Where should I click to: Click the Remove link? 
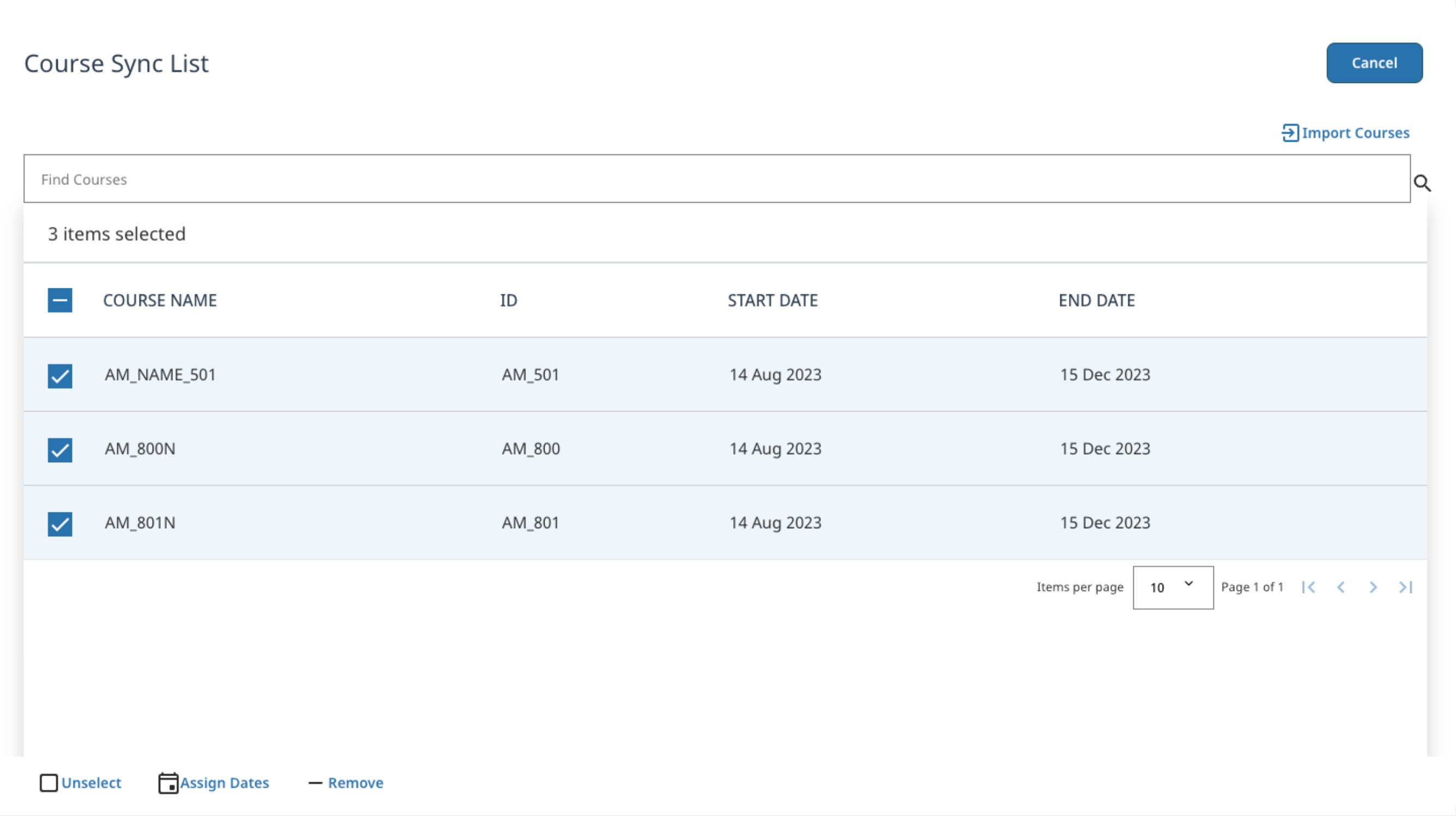[355, 783]
